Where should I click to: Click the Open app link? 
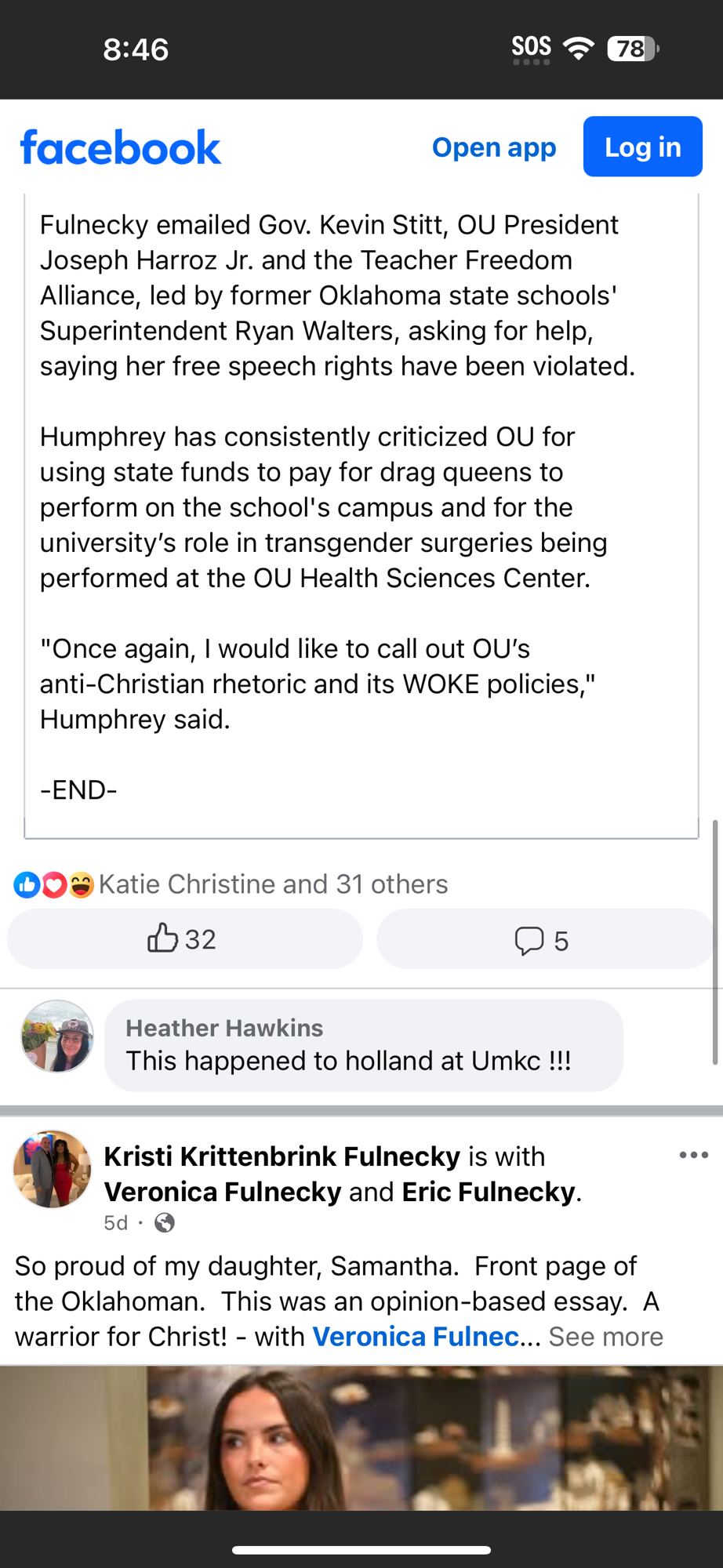click(494, 147)
